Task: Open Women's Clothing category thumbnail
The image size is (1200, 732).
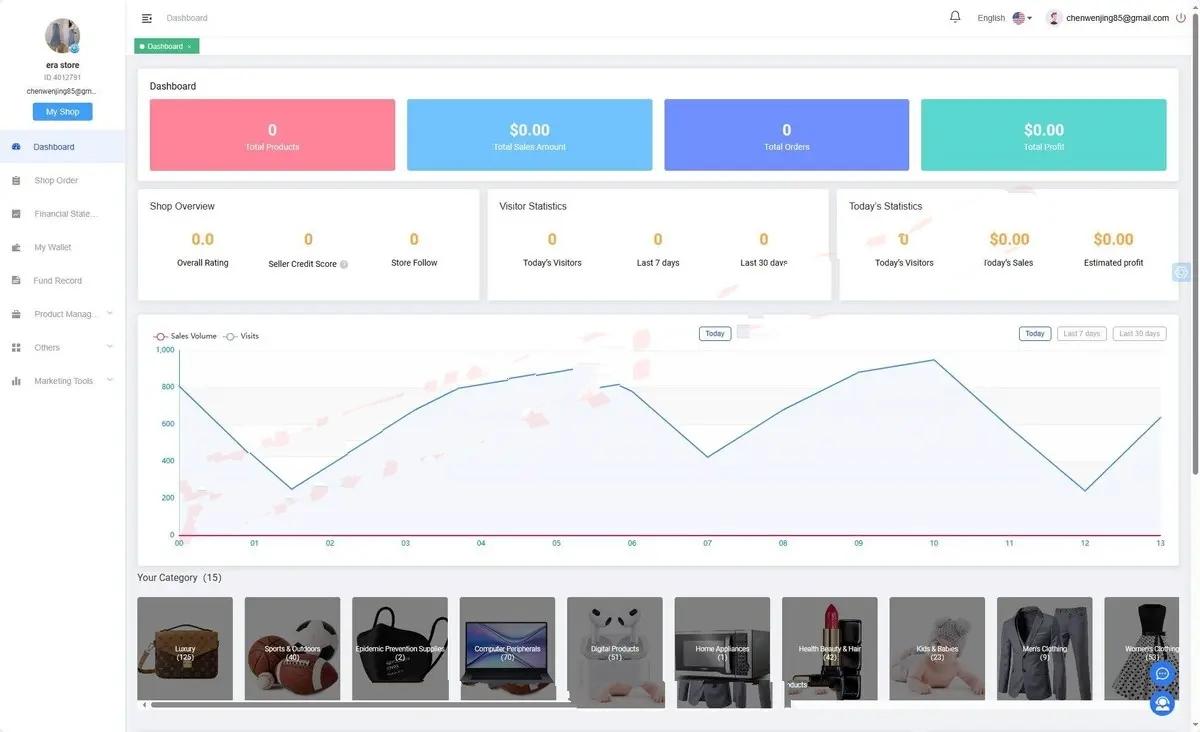Action: (1142, 648)
